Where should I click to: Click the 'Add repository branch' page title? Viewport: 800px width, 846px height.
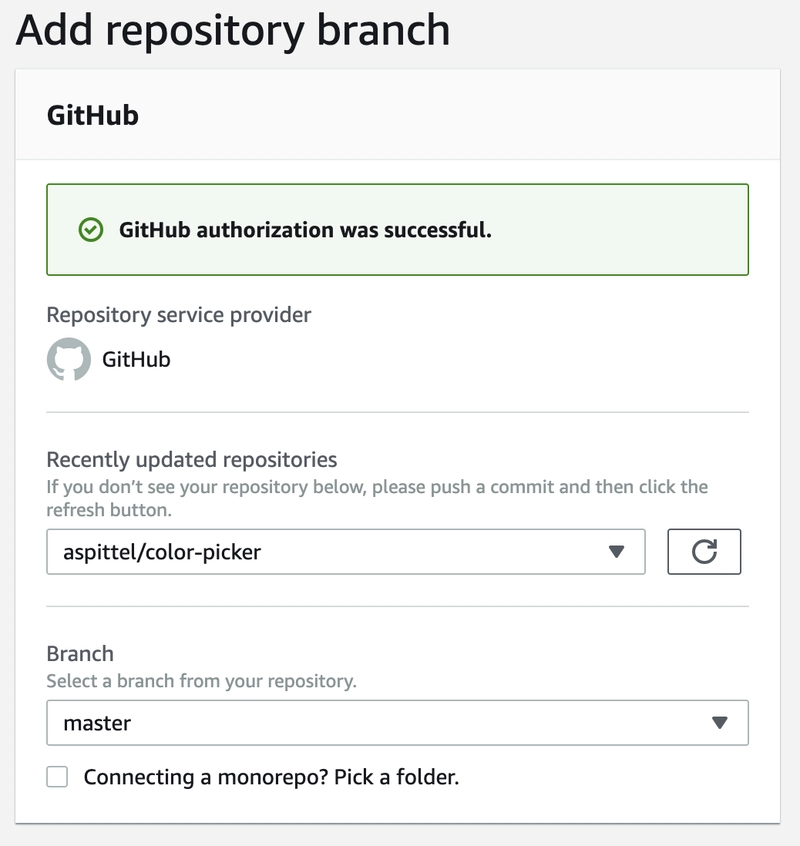click(x=233, y=31)
